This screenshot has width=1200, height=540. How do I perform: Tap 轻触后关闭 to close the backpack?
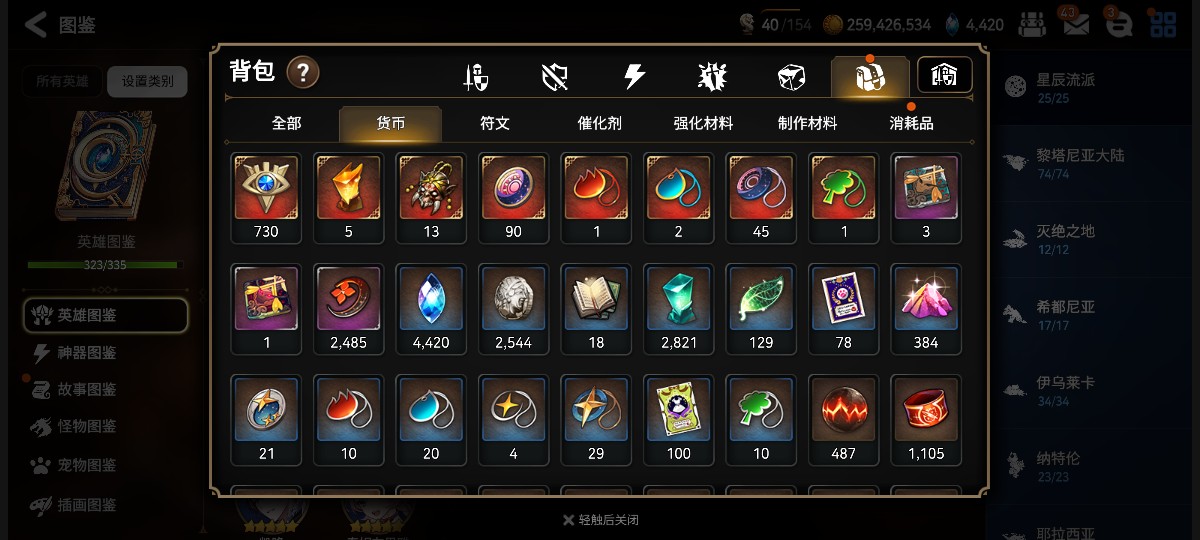pos(600,520)
